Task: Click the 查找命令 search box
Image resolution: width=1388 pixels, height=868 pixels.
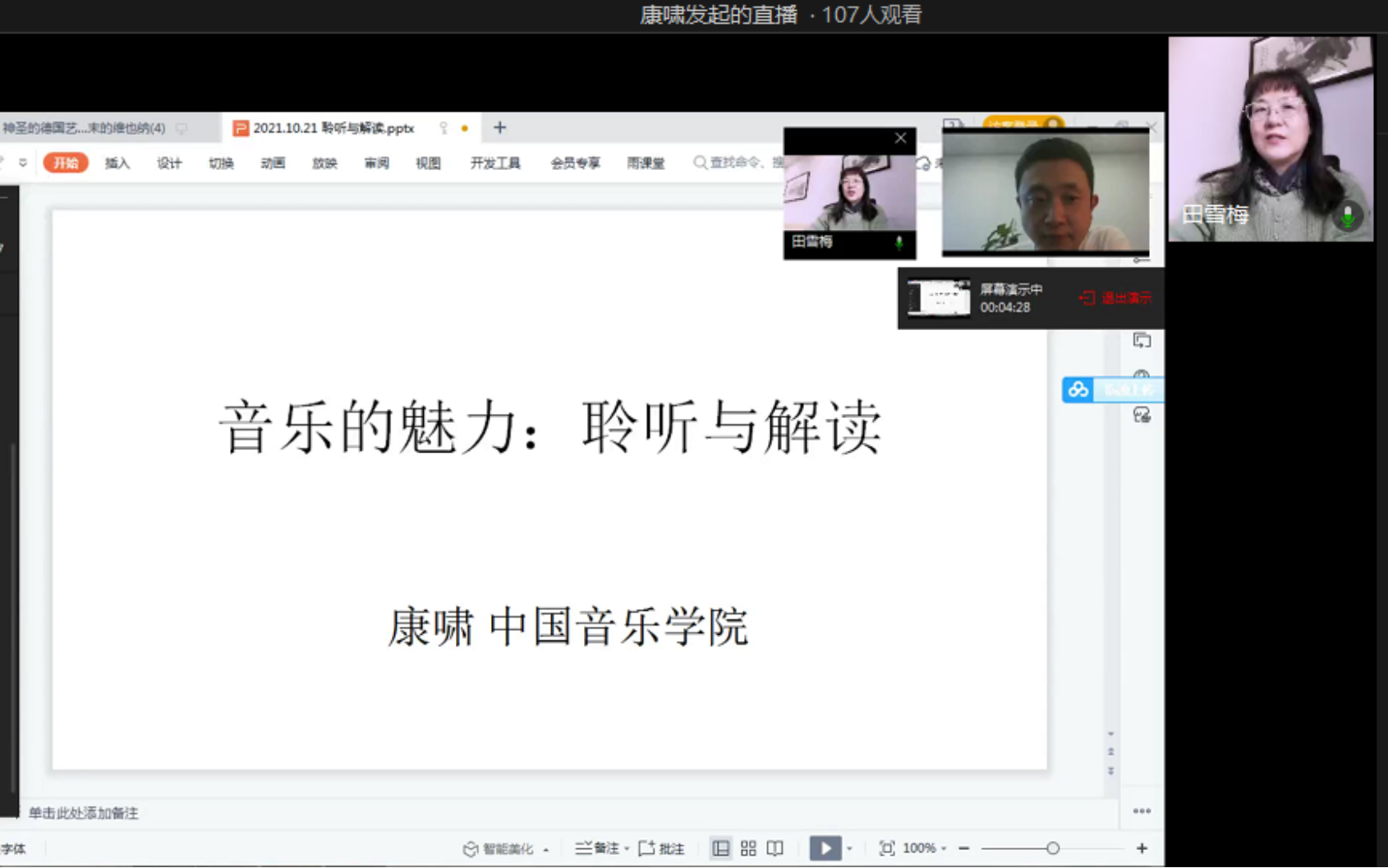Action: pos(738,163)
